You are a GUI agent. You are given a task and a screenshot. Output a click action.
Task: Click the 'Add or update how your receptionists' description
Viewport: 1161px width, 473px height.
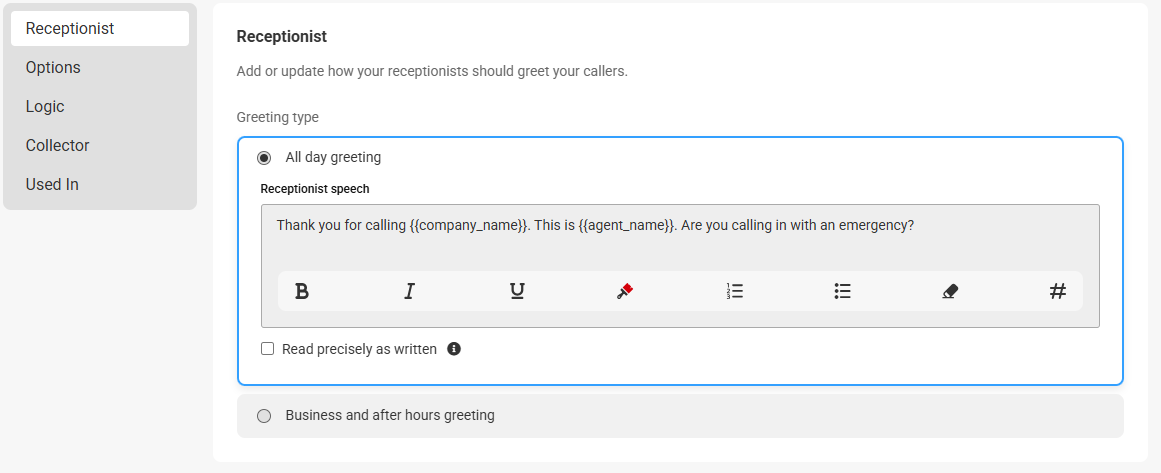click(432, 73)
